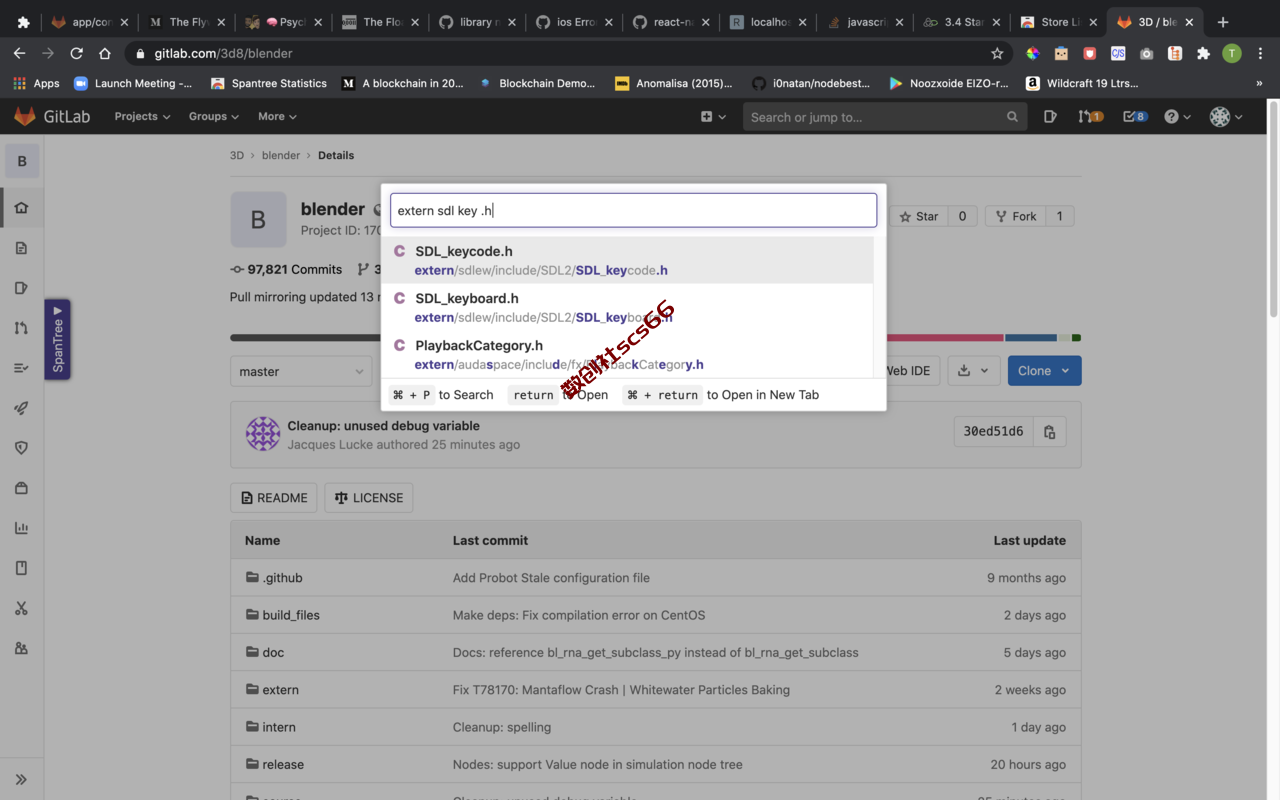Open the LICENSE button

369,498
